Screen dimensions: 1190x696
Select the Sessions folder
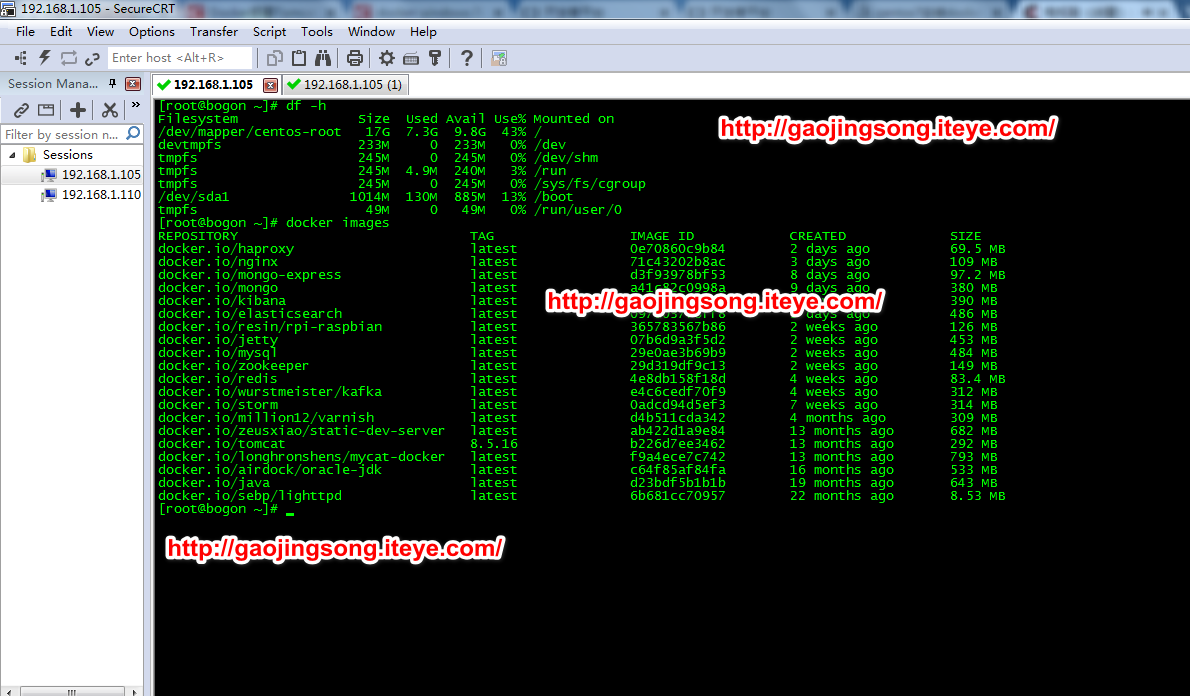[68, 155]
